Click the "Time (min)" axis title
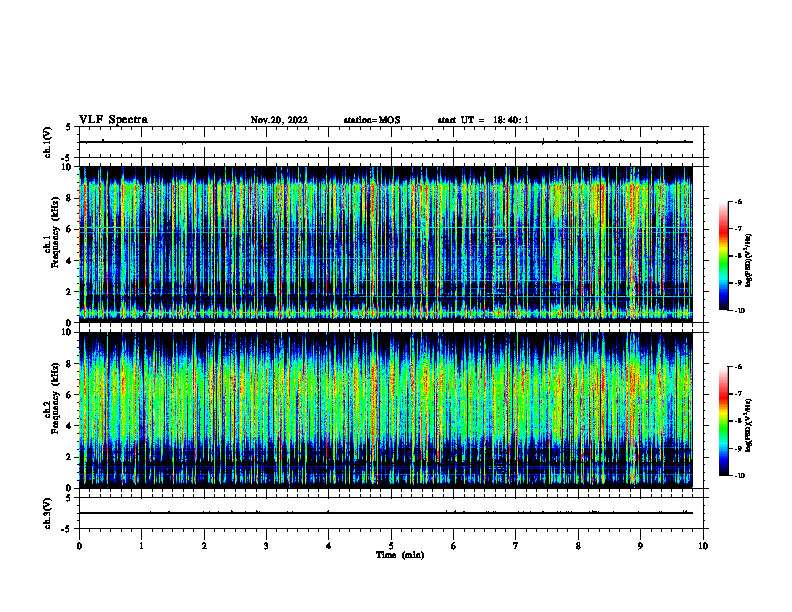The height and width of the screenshot is (612, 792). (x=400, y=555)
